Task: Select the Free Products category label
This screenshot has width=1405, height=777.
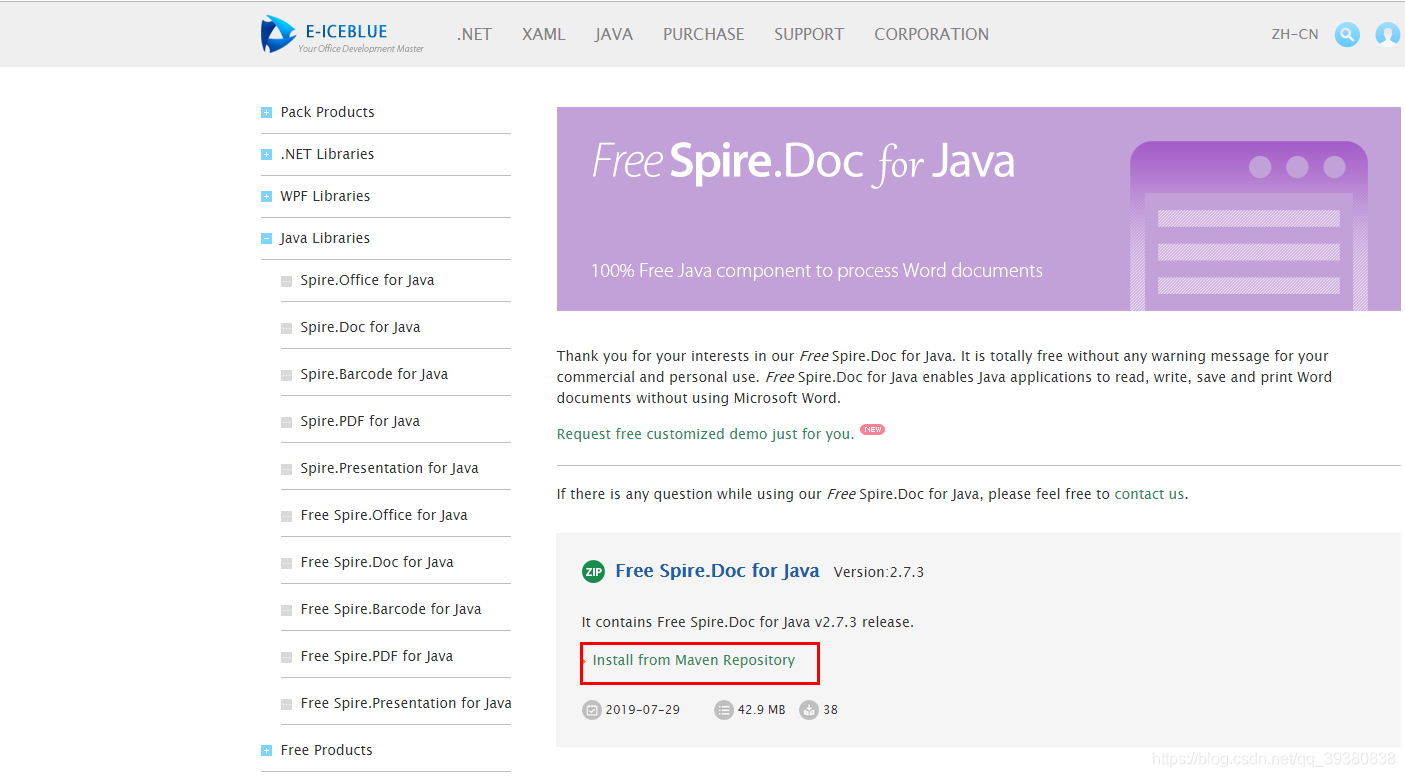Action: (x=326, y=750)
